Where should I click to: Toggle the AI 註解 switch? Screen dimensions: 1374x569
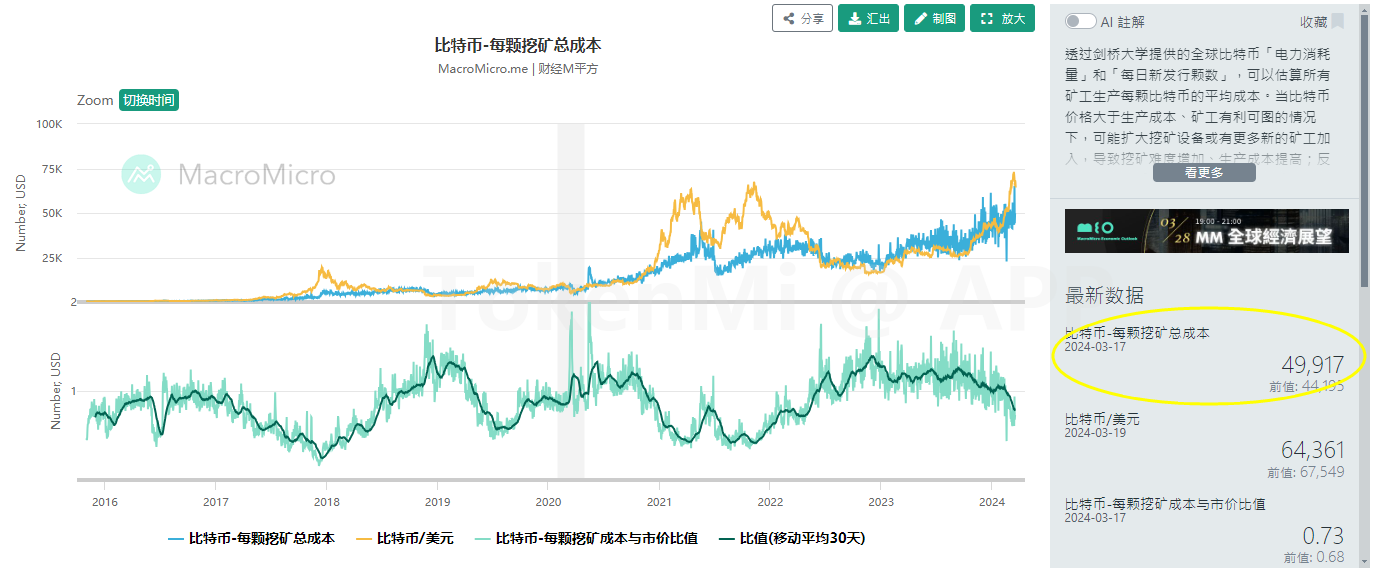pyautogui.click(x=1080, y=21)
